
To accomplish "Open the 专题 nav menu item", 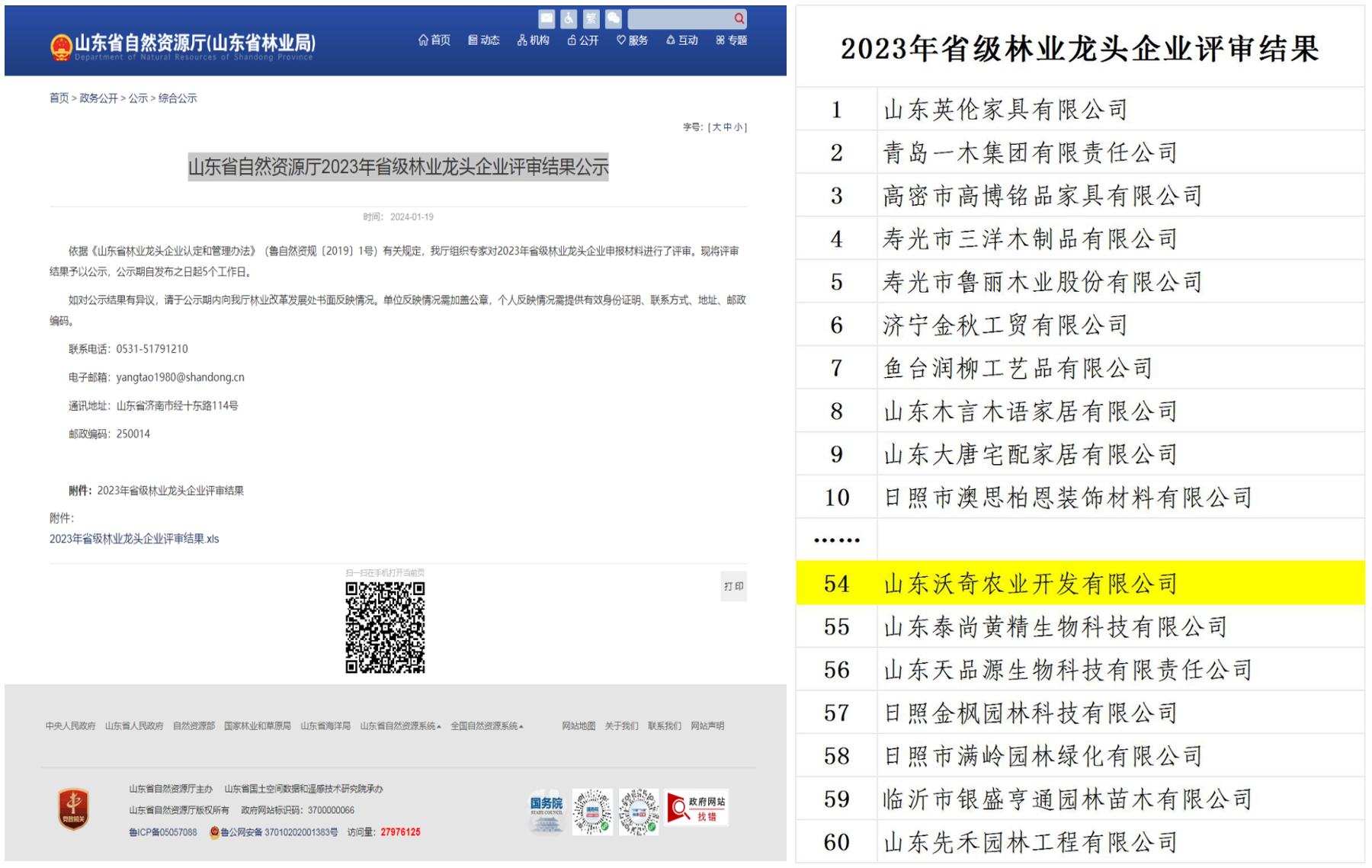I will 732,40.
